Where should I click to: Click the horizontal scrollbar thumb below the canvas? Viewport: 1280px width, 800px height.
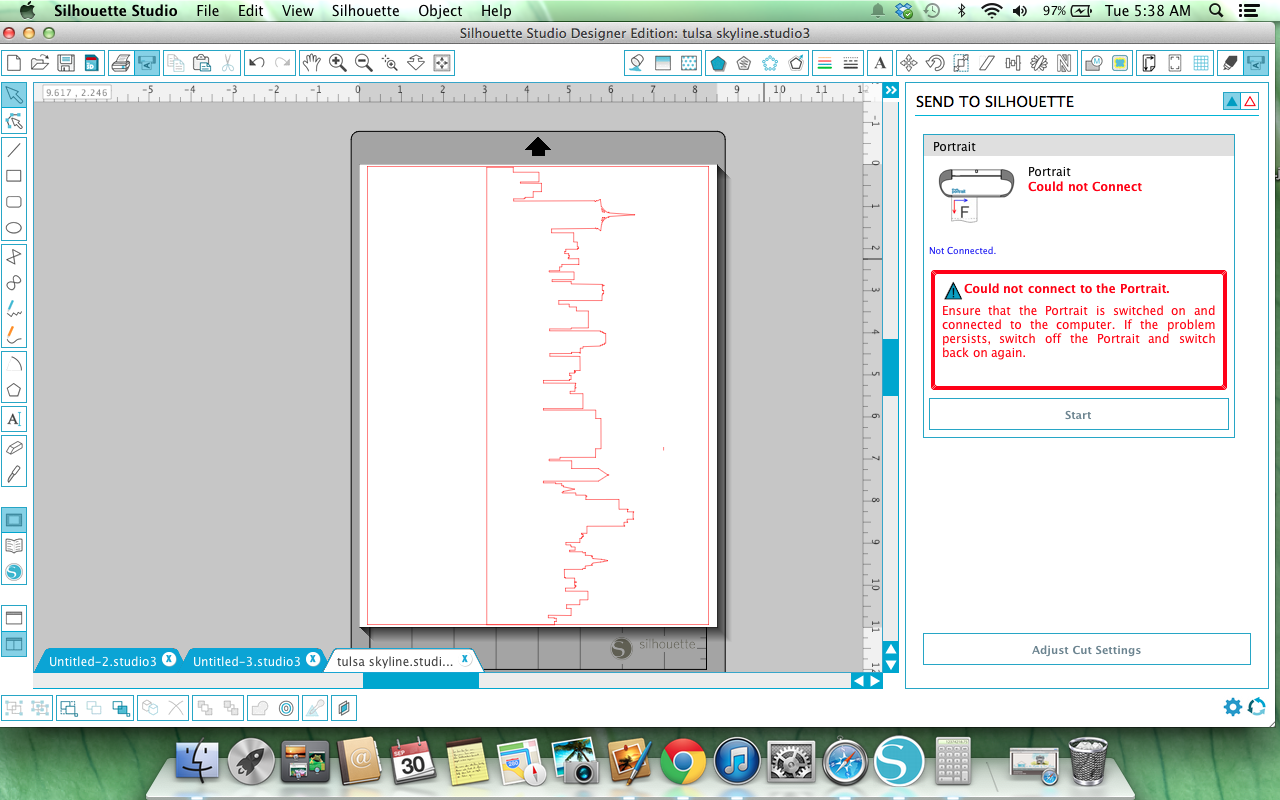point(420,681)
